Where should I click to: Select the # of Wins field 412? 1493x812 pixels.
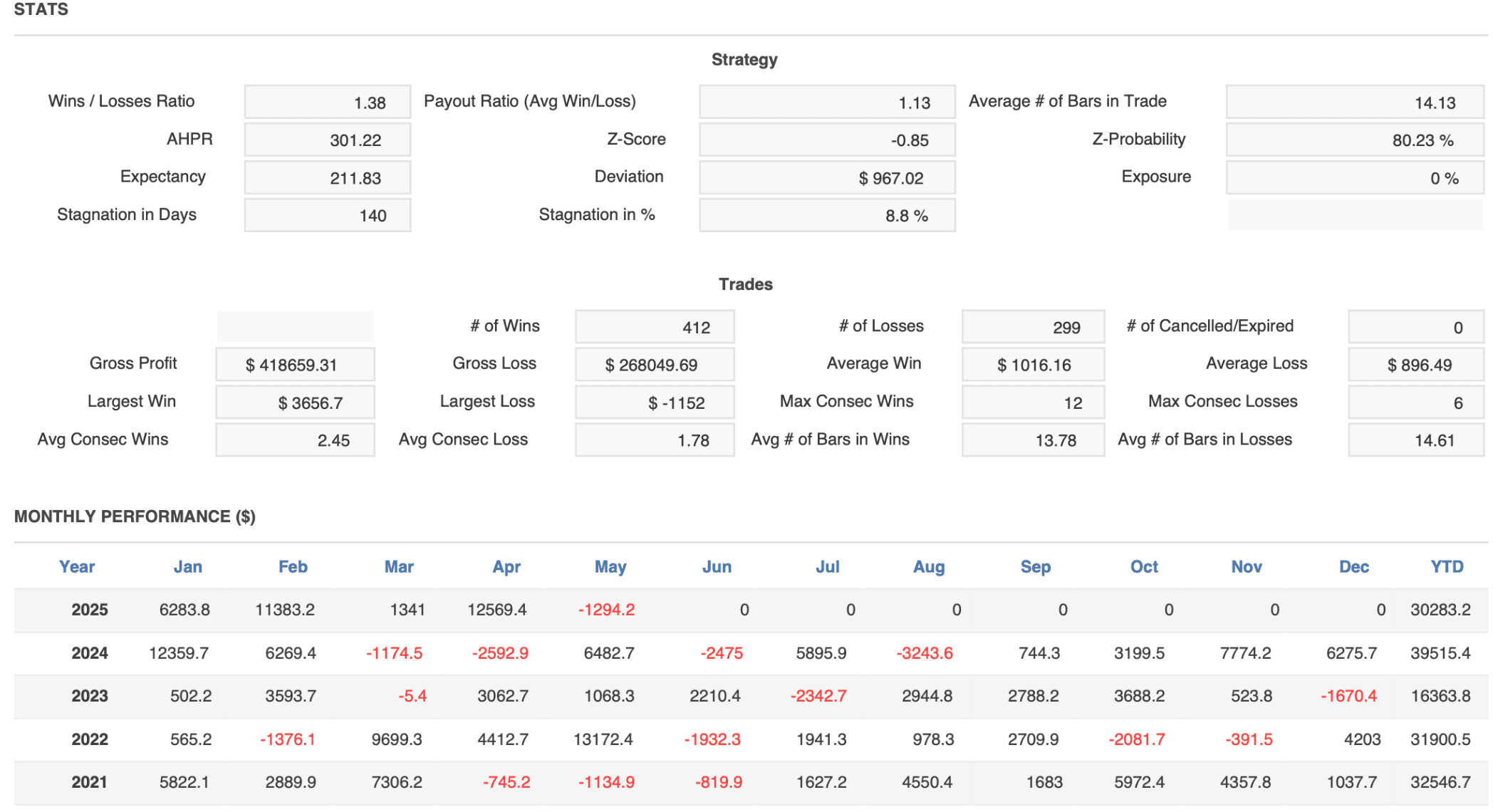[654, 328]
